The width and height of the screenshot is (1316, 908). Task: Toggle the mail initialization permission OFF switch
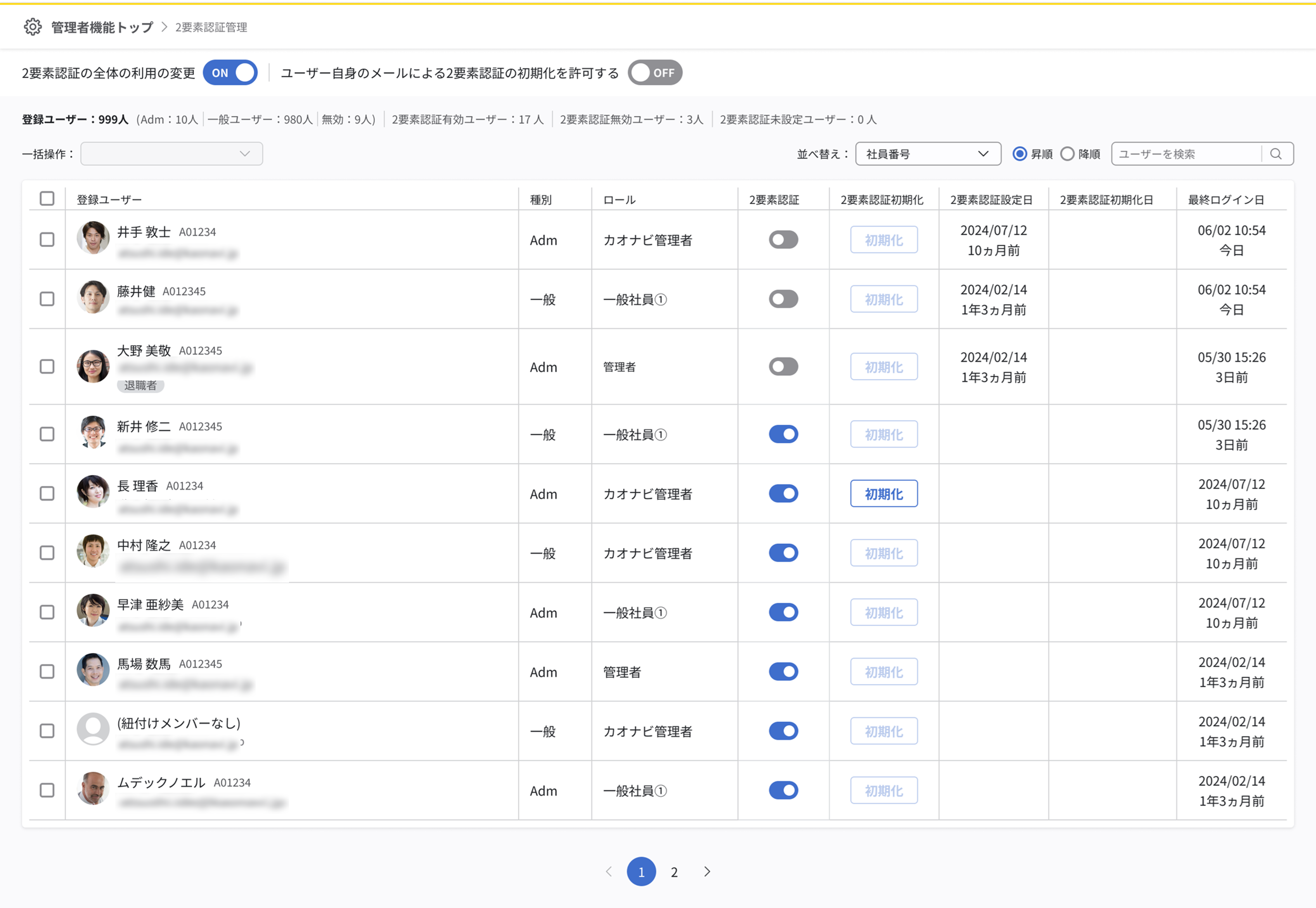click(x=655, y=73)
